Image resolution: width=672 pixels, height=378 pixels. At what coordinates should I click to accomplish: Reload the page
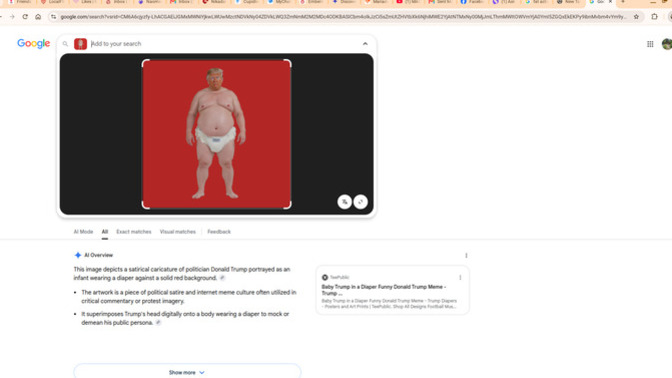(x=25, y=17)
